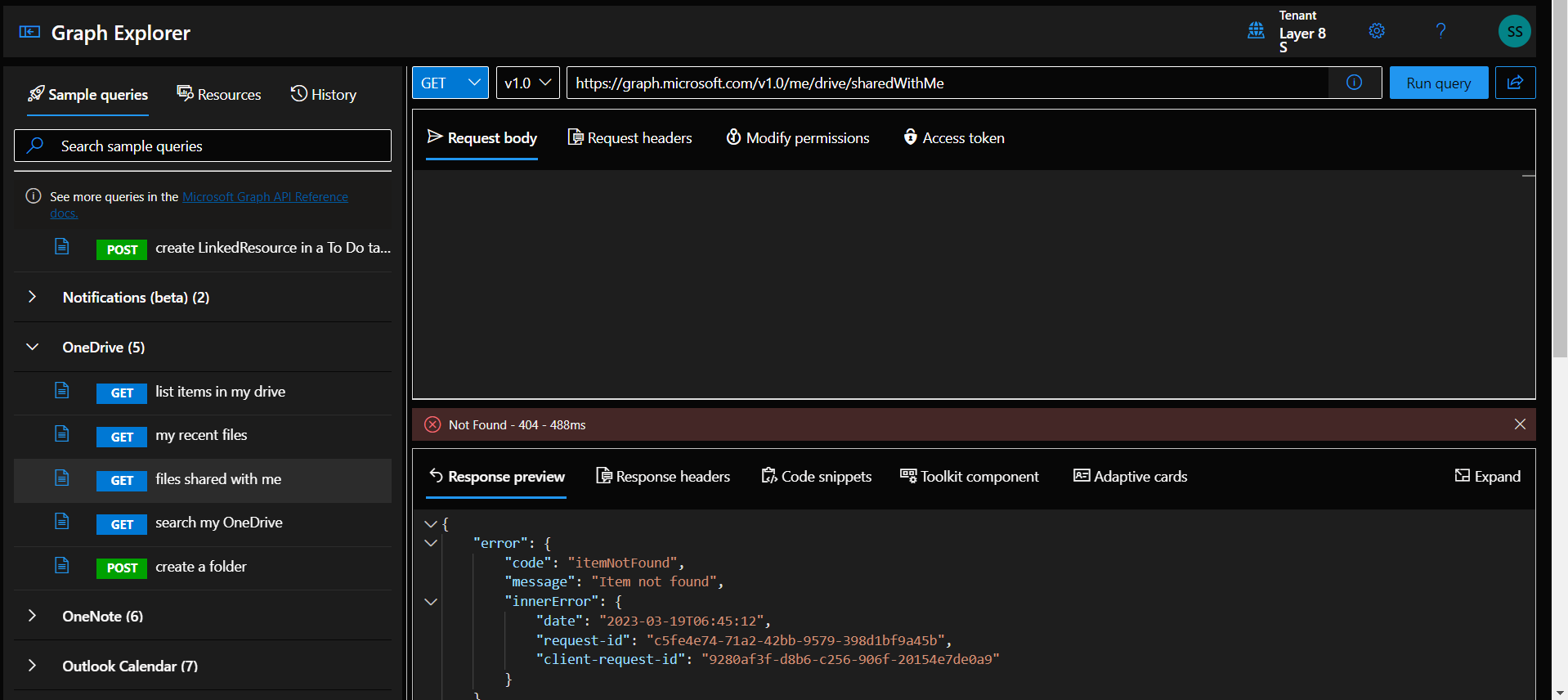Open the Access token tab

[954, 138]
